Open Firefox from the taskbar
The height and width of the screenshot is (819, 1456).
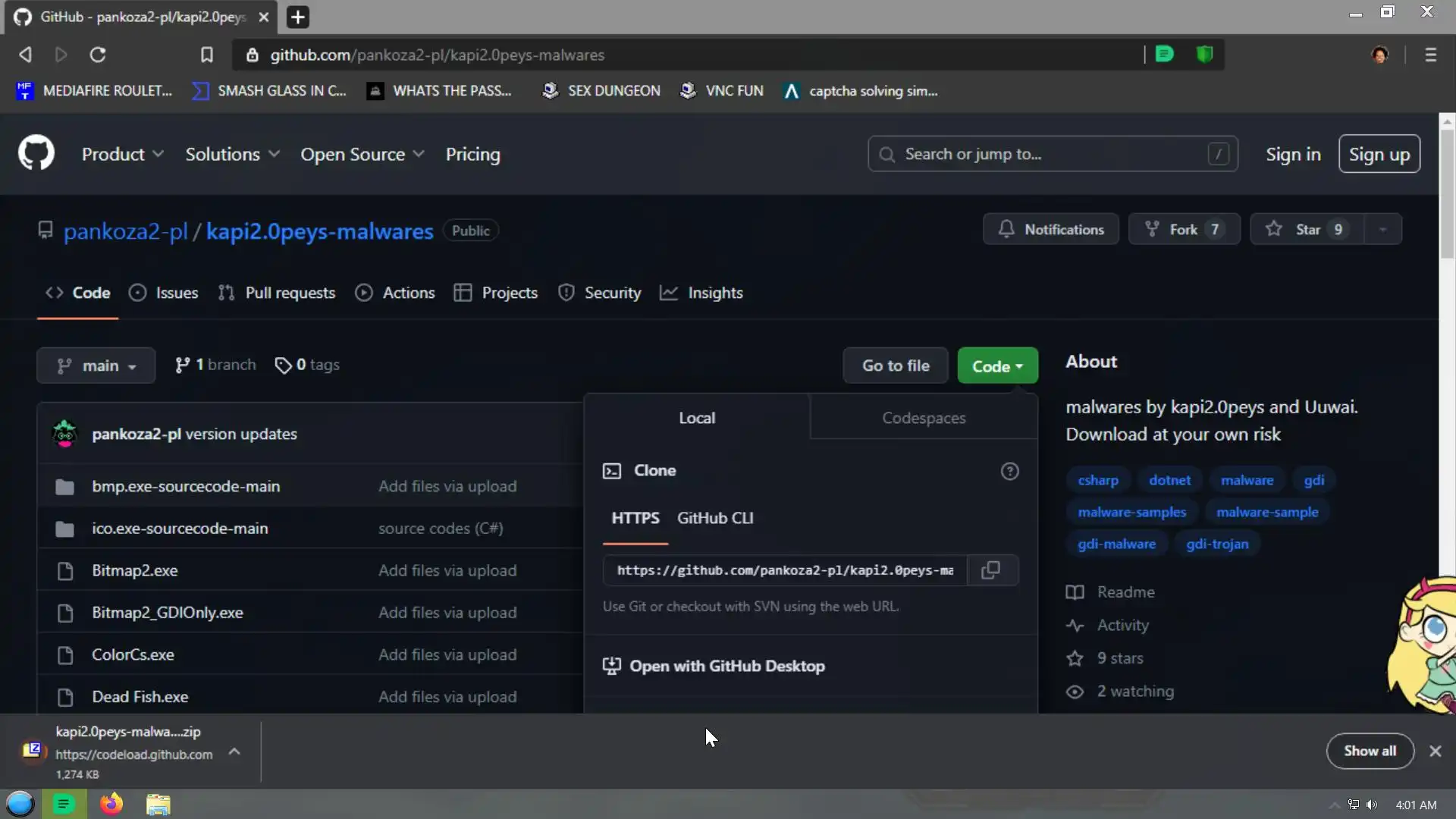111,805
